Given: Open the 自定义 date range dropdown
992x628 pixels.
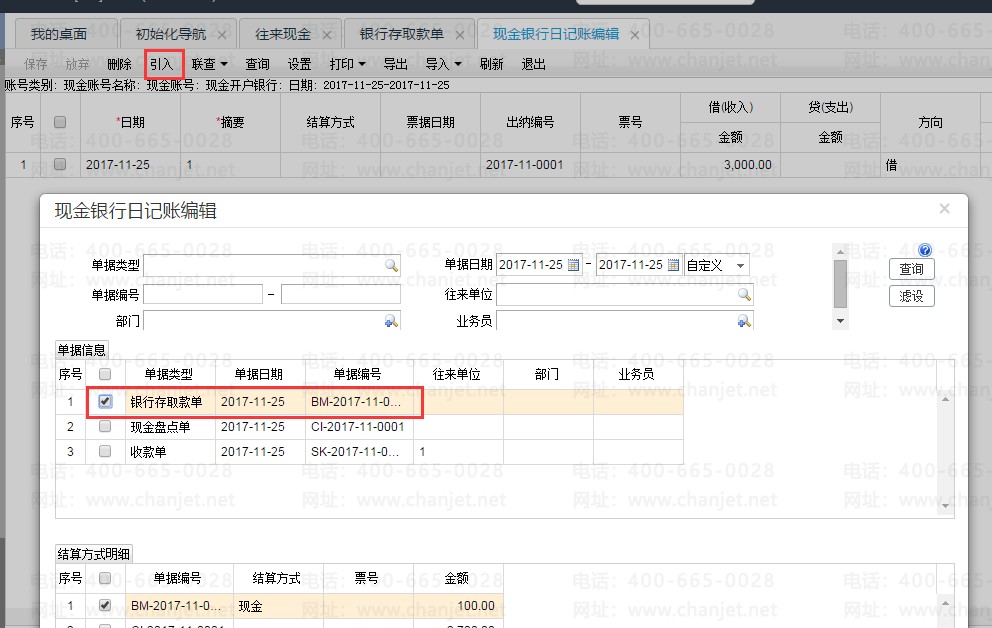Looking at the screenshot, I should coord(740,266).
